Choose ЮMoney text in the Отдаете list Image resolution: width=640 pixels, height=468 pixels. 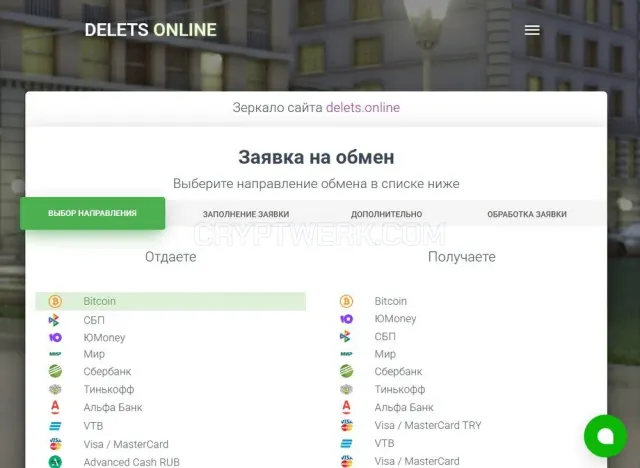coord(104,338)
